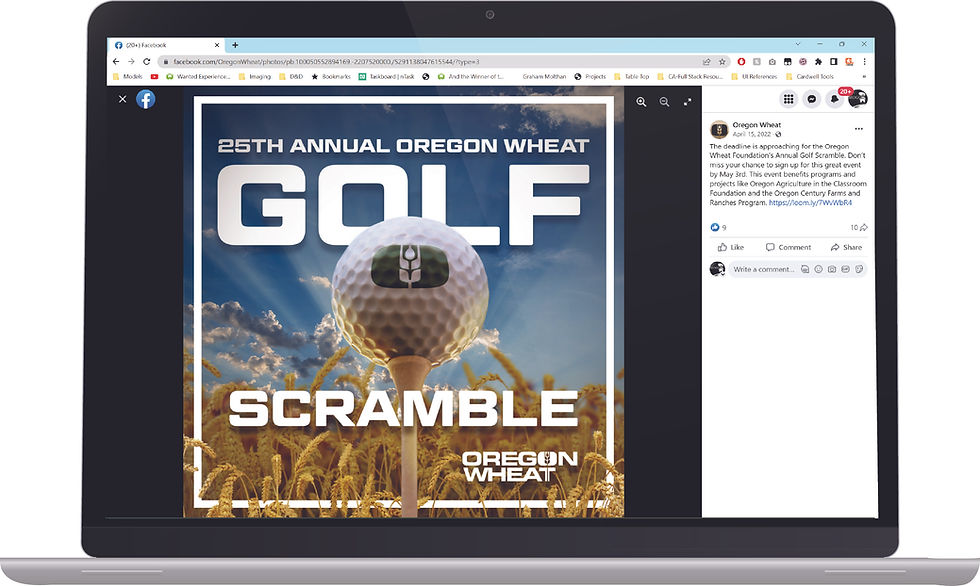Reload the Facebook page
The image size is (980, 586).
pyautogui.click(x=147, y=61)
